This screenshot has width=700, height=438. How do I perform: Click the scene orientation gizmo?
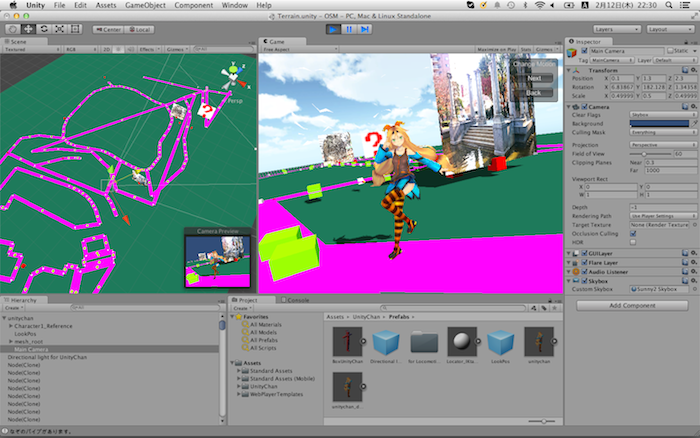tap(233, 77)
